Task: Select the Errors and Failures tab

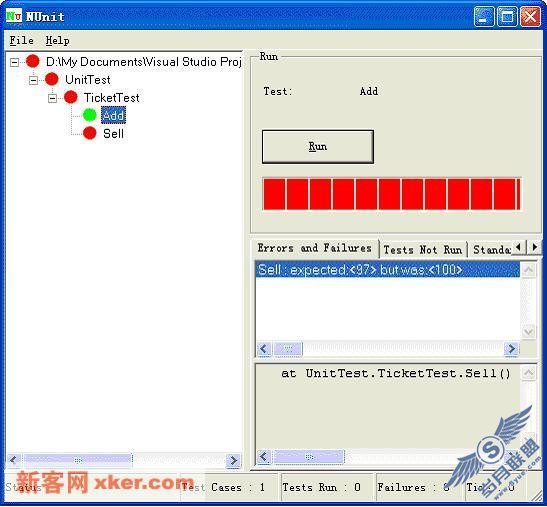Action: (x=315, y=248)
